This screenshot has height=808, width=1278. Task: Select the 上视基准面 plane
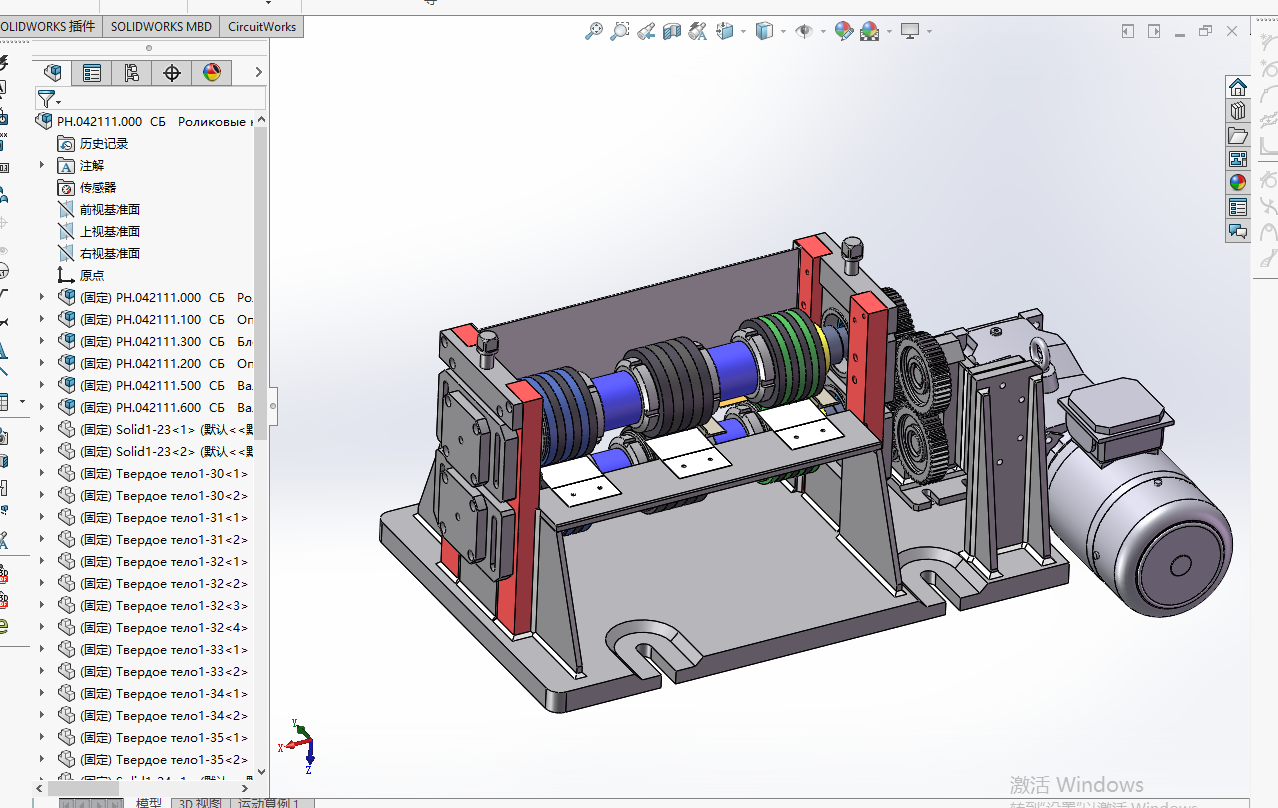tap(110, 231)
